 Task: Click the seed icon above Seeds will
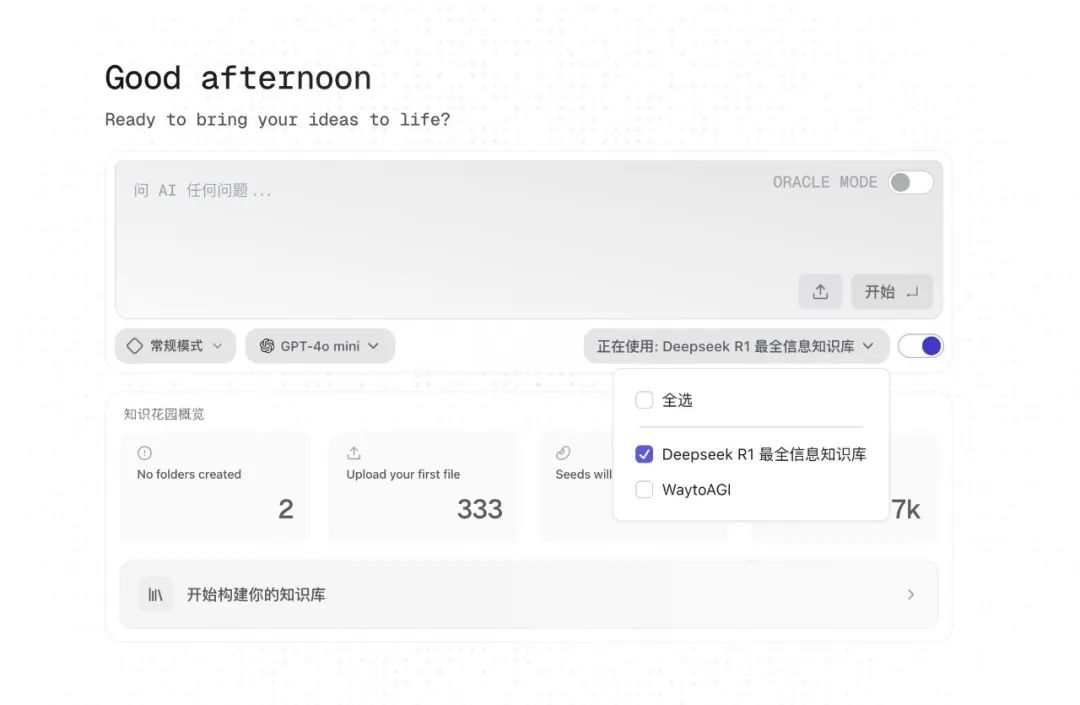[563, 452]
